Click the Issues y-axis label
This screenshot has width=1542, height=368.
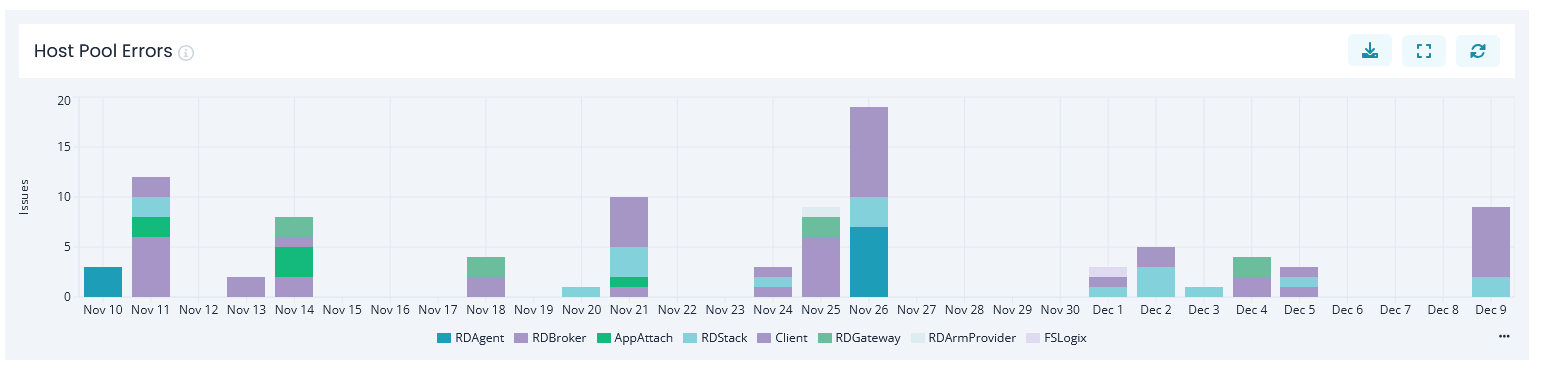[24, 197]
